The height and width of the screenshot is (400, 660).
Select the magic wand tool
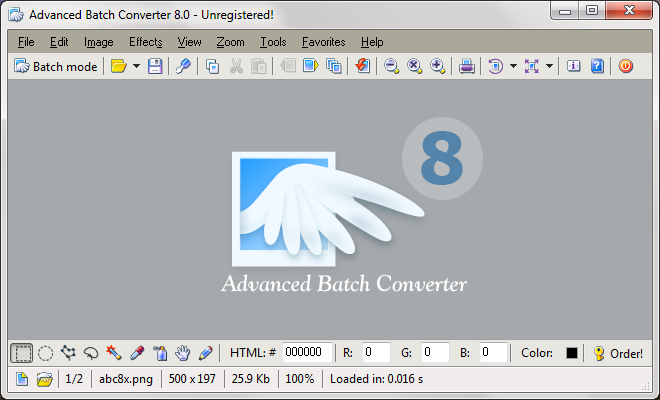(x=114, y=353)
